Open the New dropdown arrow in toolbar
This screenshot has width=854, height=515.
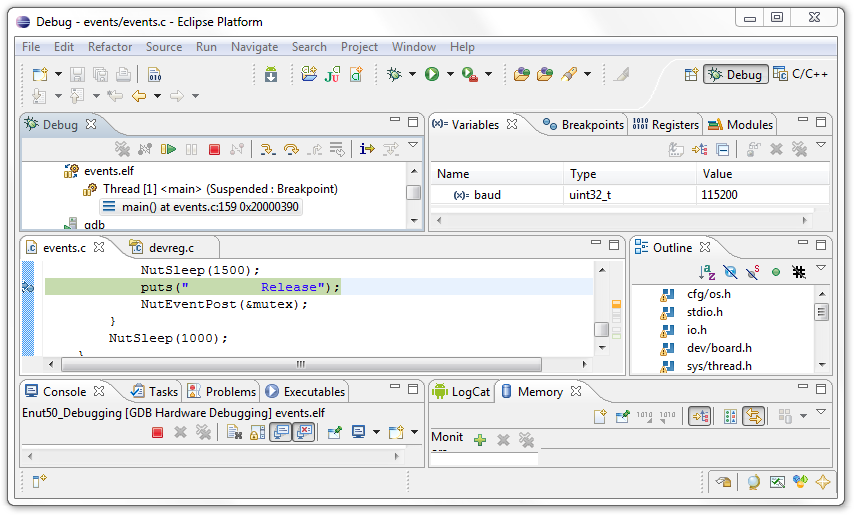click(x=58, y=74)
